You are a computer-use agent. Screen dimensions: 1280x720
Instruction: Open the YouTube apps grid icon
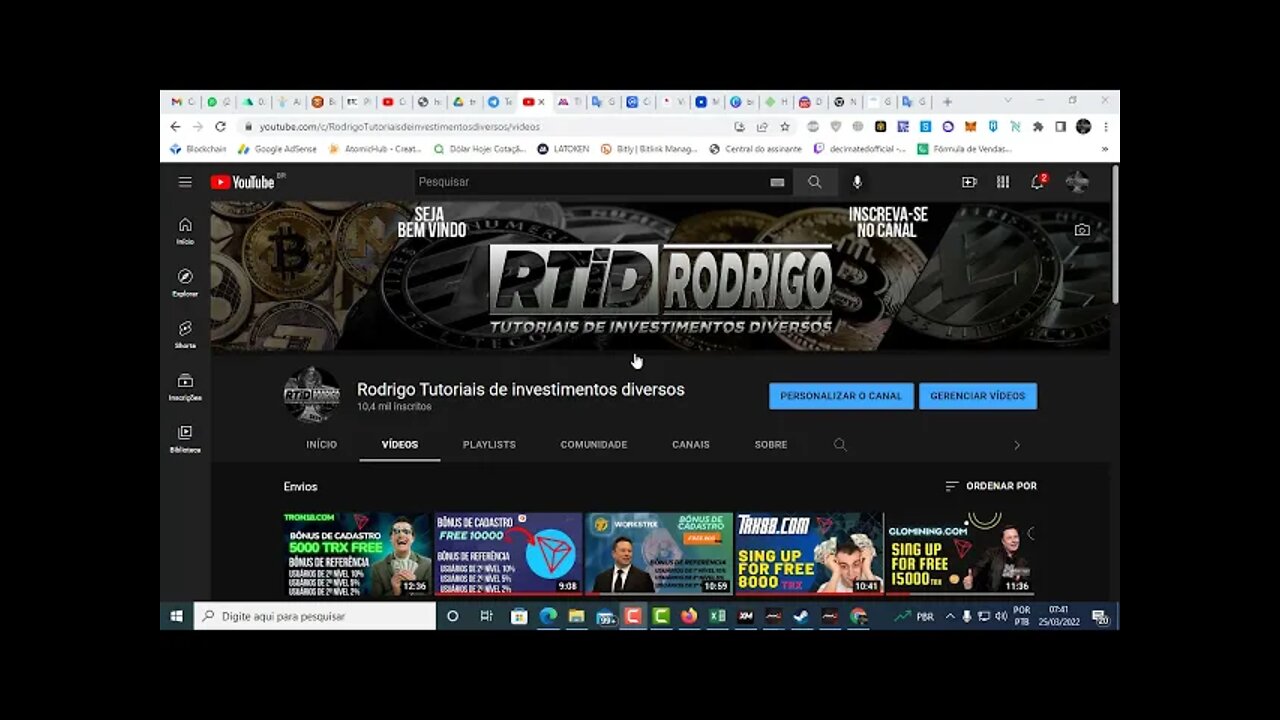tap(1003, 182)
